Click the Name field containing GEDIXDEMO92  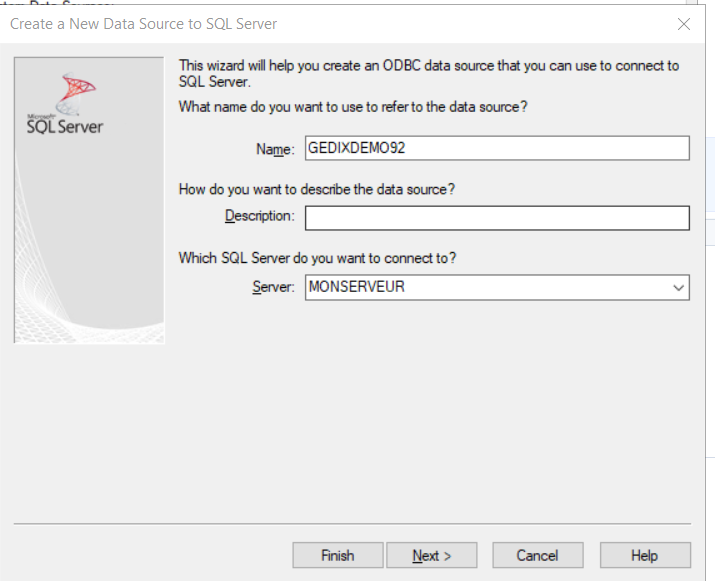(x=497, y=148)
